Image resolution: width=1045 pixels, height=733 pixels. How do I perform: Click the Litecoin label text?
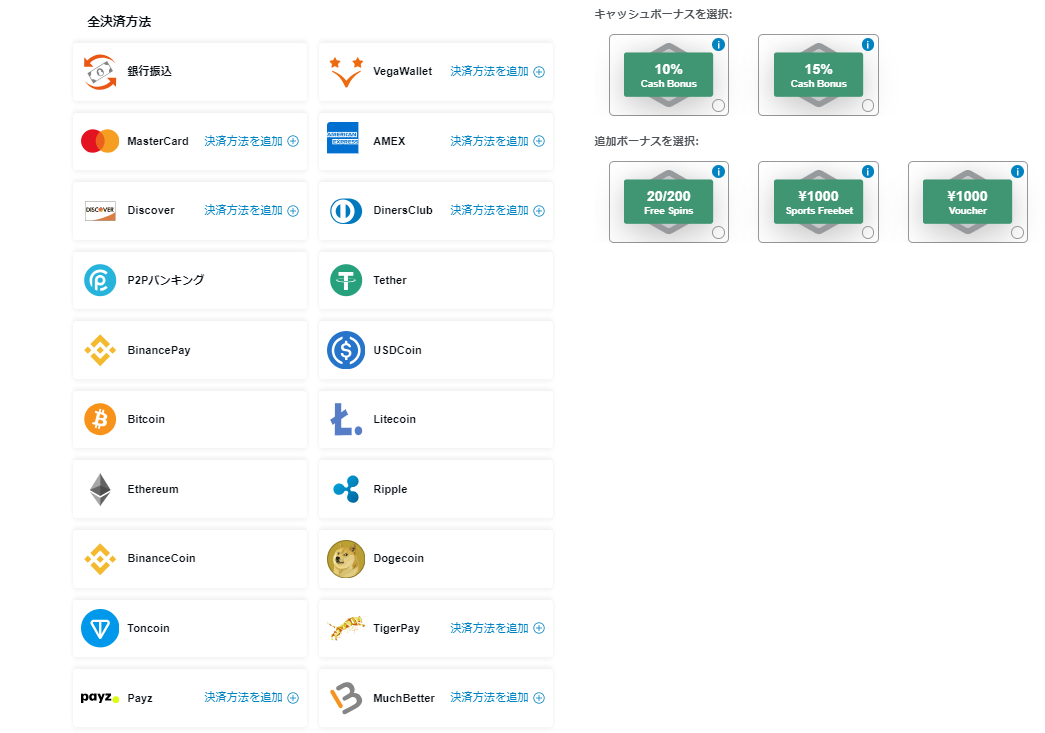point(395,419)
